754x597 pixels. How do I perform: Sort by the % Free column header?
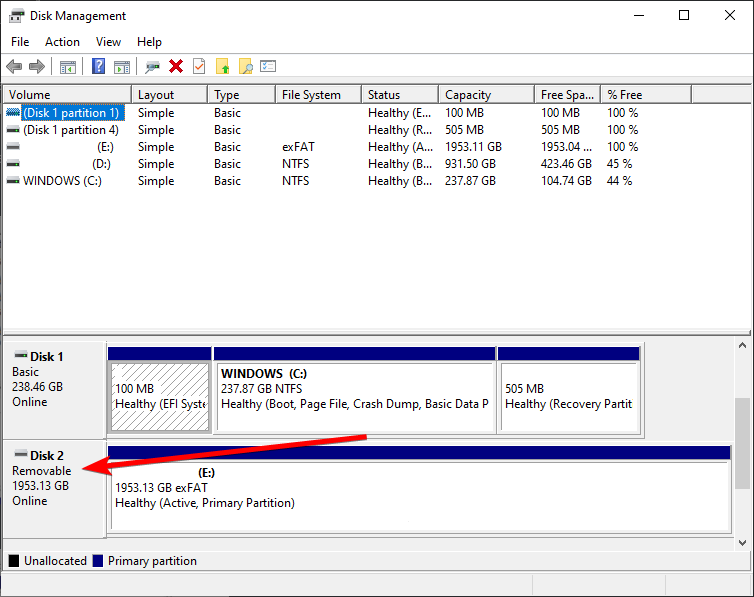(x=646, y=95)
